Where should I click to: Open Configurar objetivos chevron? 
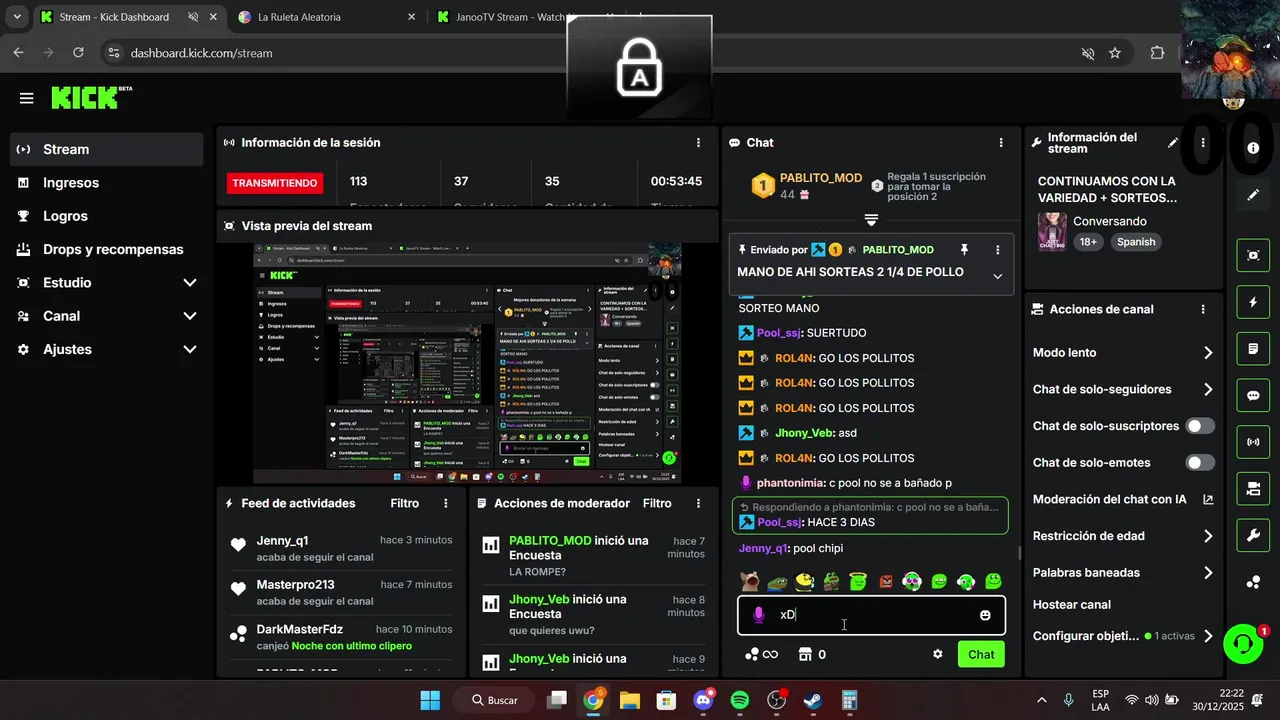pyautogui.click(x=1208, y=636)
